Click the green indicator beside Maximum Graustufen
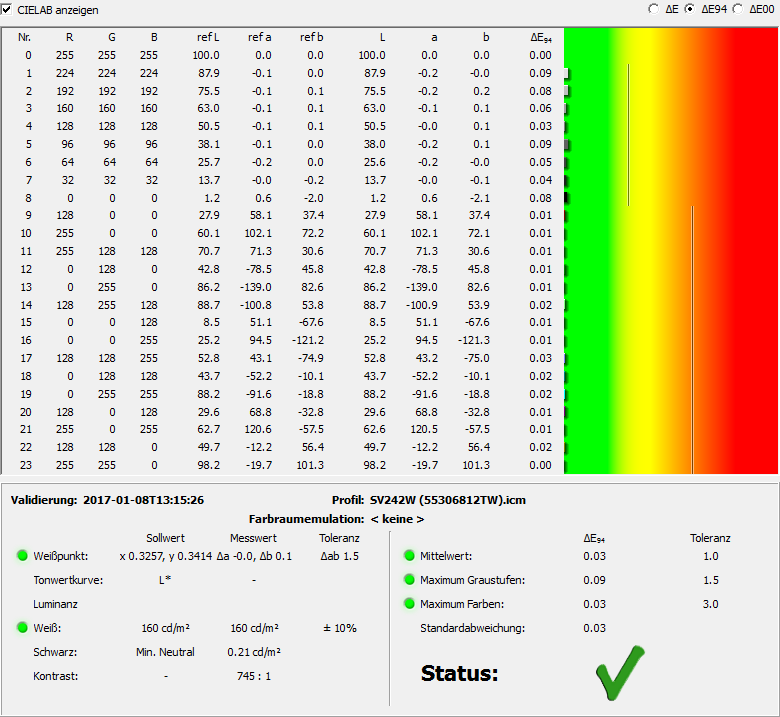Screen dimensions: 780x717 [x=408, y=580]
